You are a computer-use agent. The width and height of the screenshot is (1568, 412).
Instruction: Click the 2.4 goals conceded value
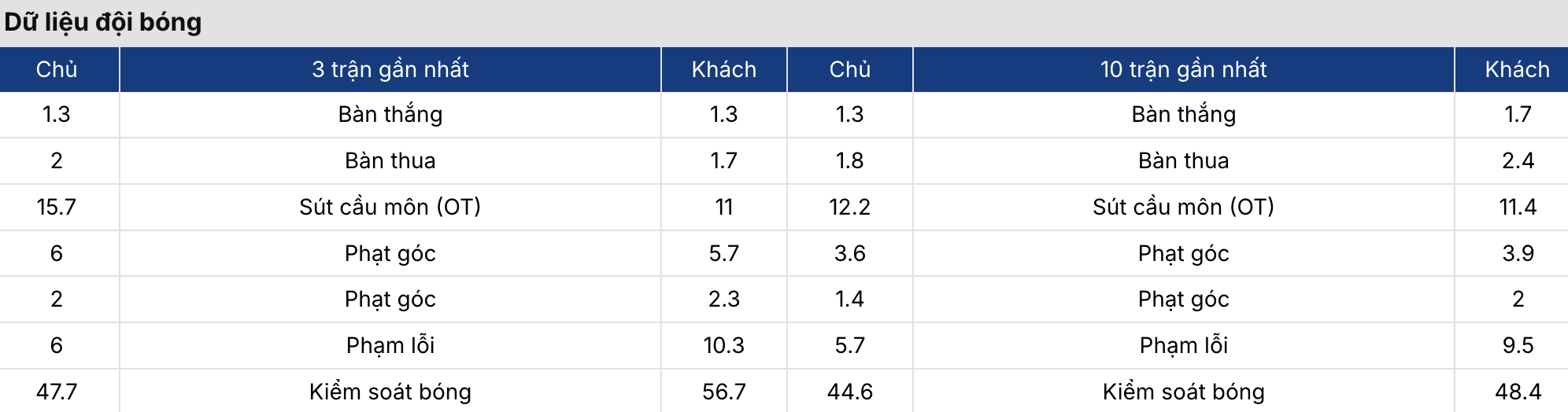click(1518, 160)
